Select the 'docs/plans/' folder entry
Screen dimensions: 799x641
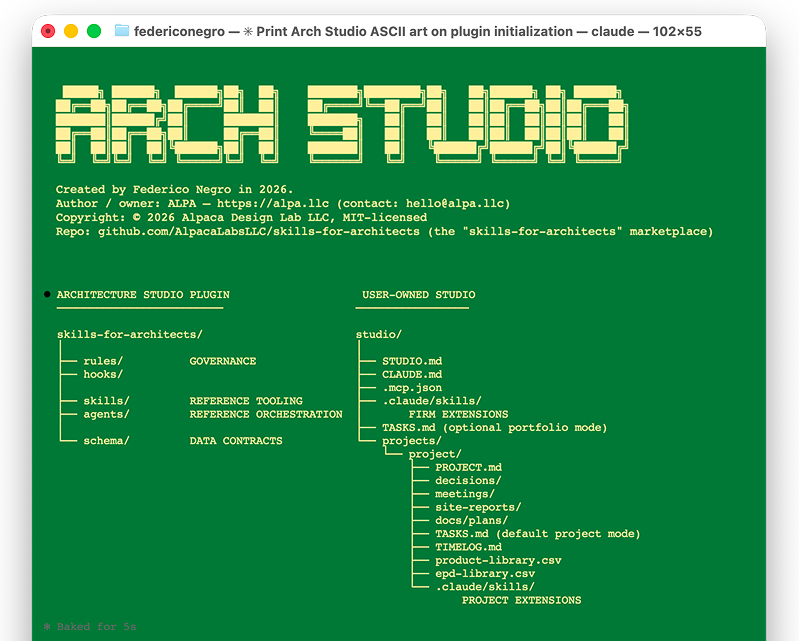click(x=471, y=520)
